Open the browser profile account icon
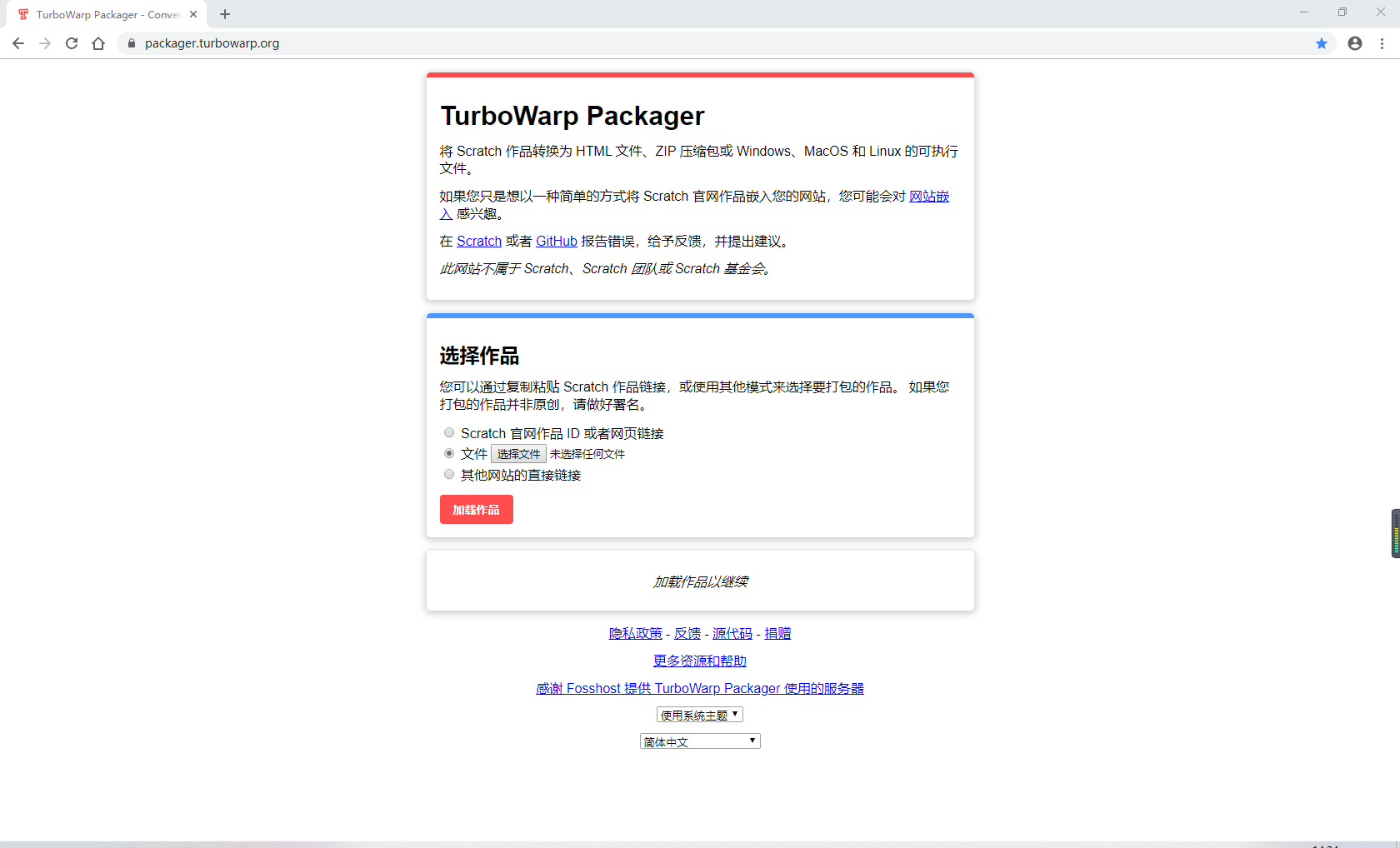Image resolution: width=1400 pixels, height=848 pixels. tap(1355, 43)
